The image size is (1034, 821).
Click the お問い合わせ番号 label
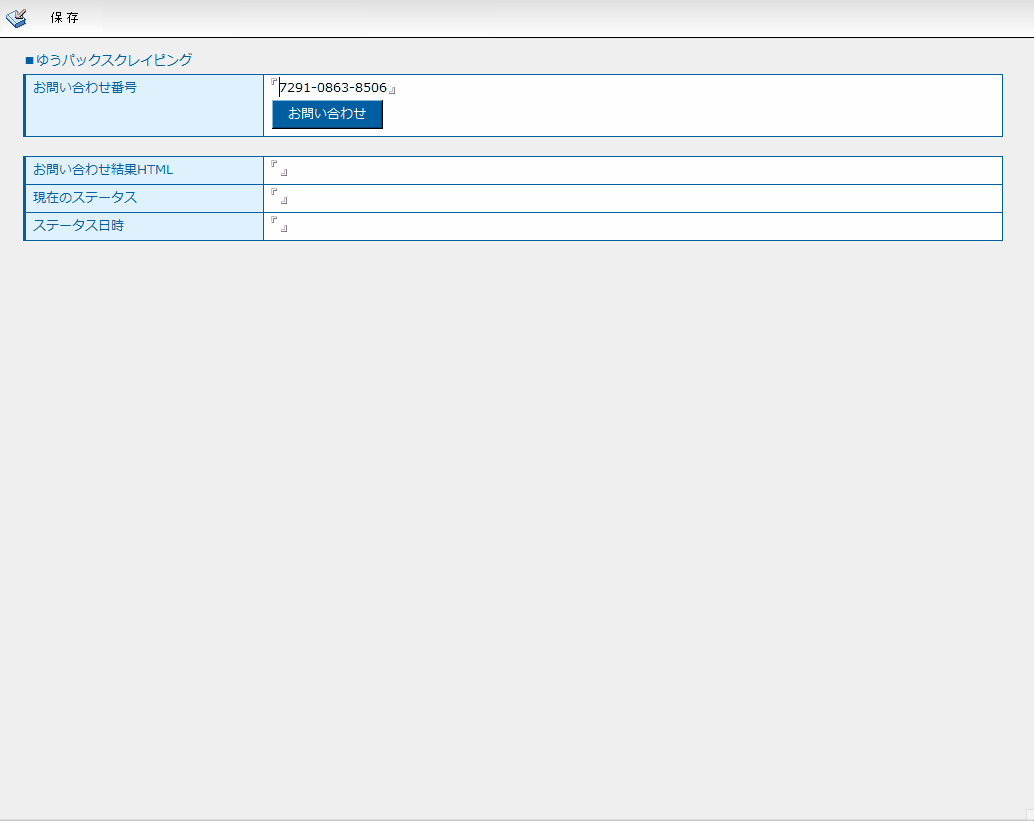tap(85, 87)
